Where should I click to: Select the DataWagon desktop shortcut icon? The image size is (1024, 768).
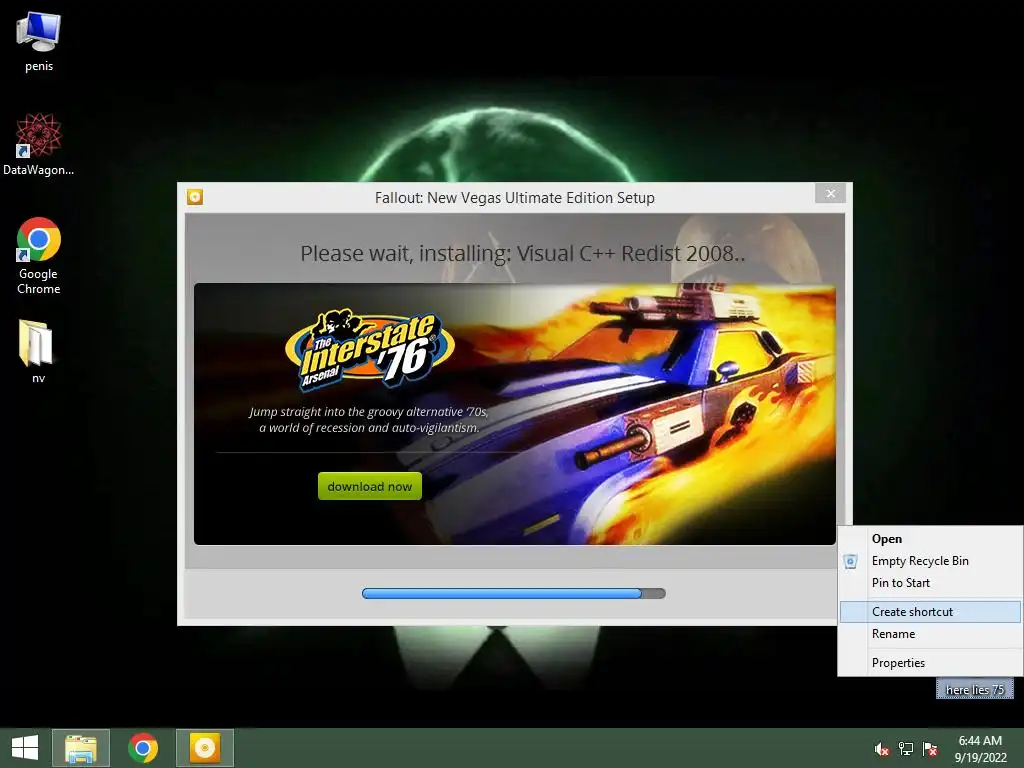(39, 144)
